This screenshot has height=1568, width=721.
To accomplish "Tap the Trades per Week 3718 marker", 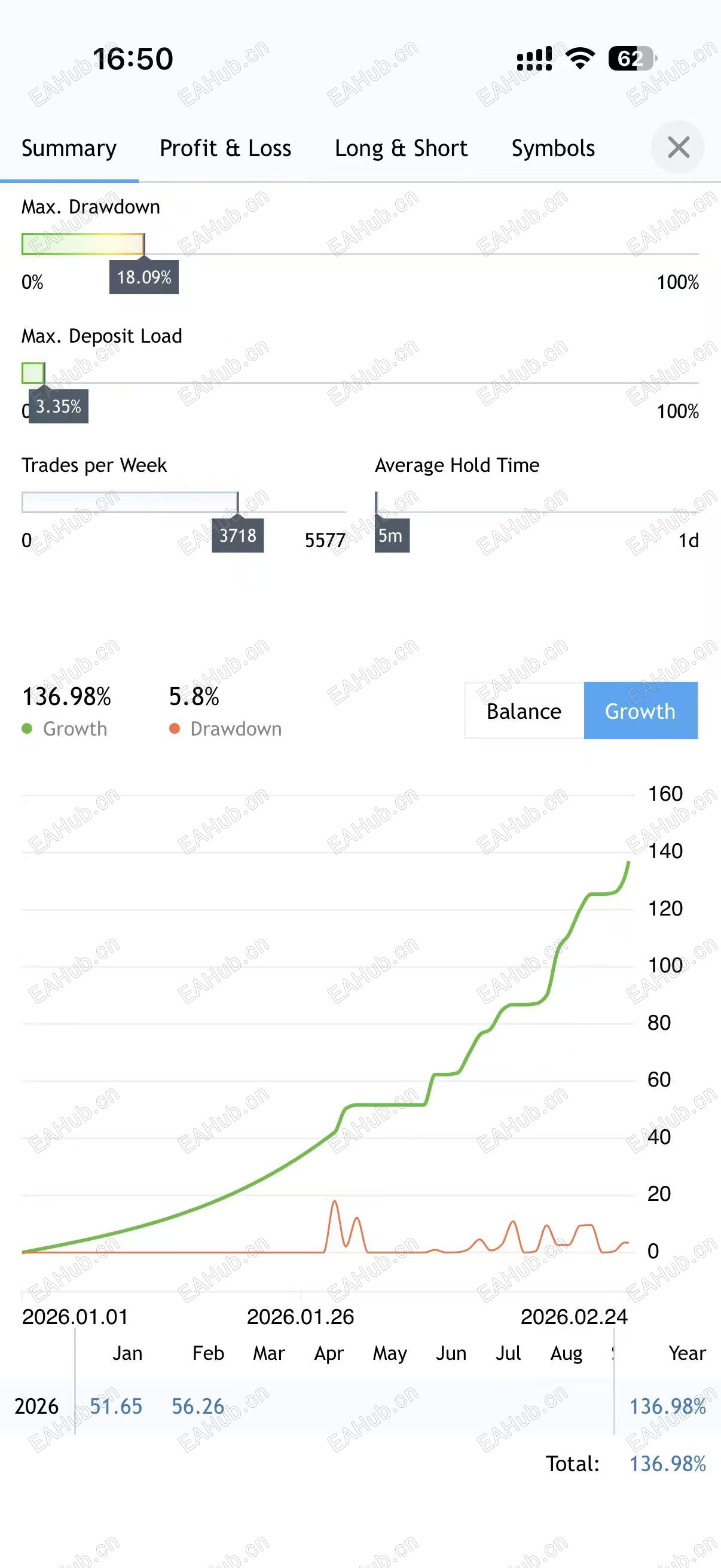I will click(x=238, y=536).
